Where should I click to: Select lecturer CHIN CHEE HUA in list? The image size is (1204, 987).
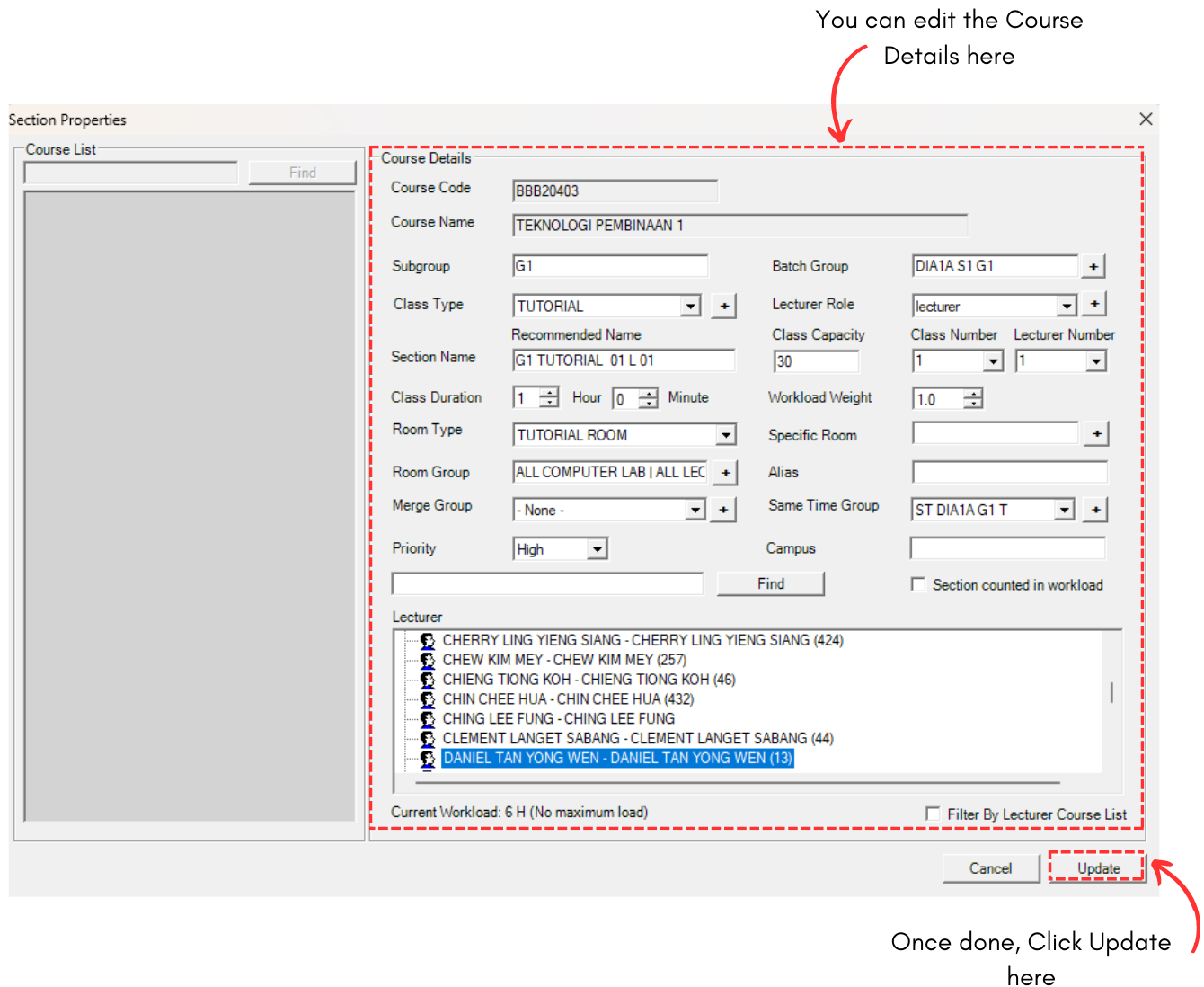[x=568, y=699]
